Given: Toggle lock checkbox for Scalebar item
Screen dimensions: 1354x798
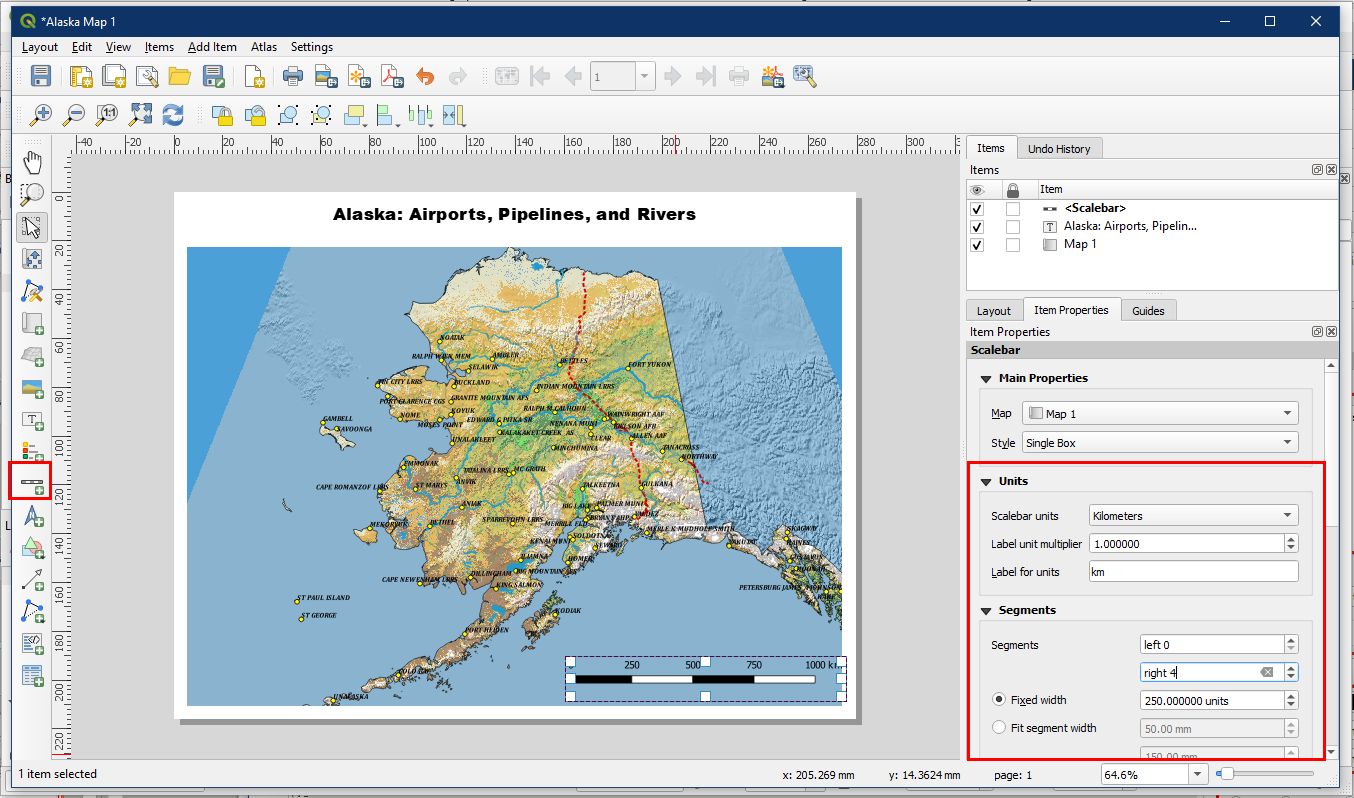Looking at the screenshot, I should tap(1013, 209).
